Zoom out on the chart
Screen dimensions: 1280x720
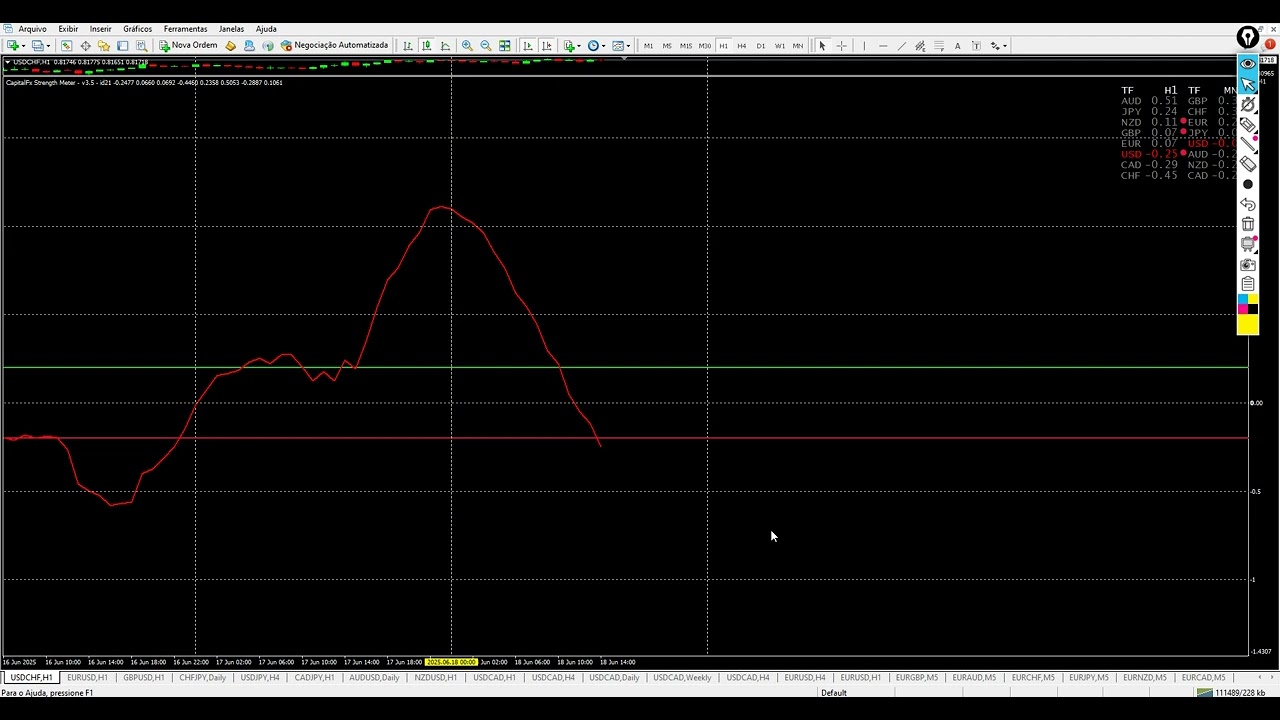click(485, 45)
